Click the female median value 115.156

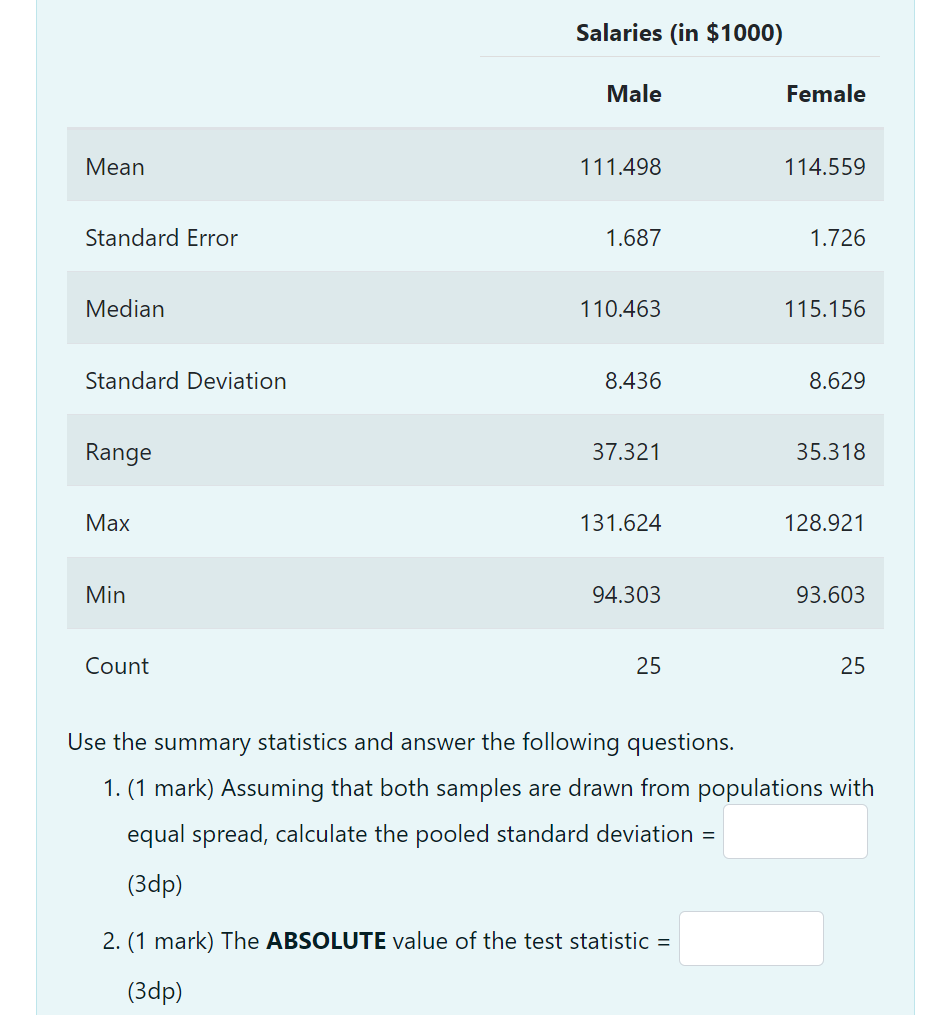pyautogui.click(x=825, y=309)
